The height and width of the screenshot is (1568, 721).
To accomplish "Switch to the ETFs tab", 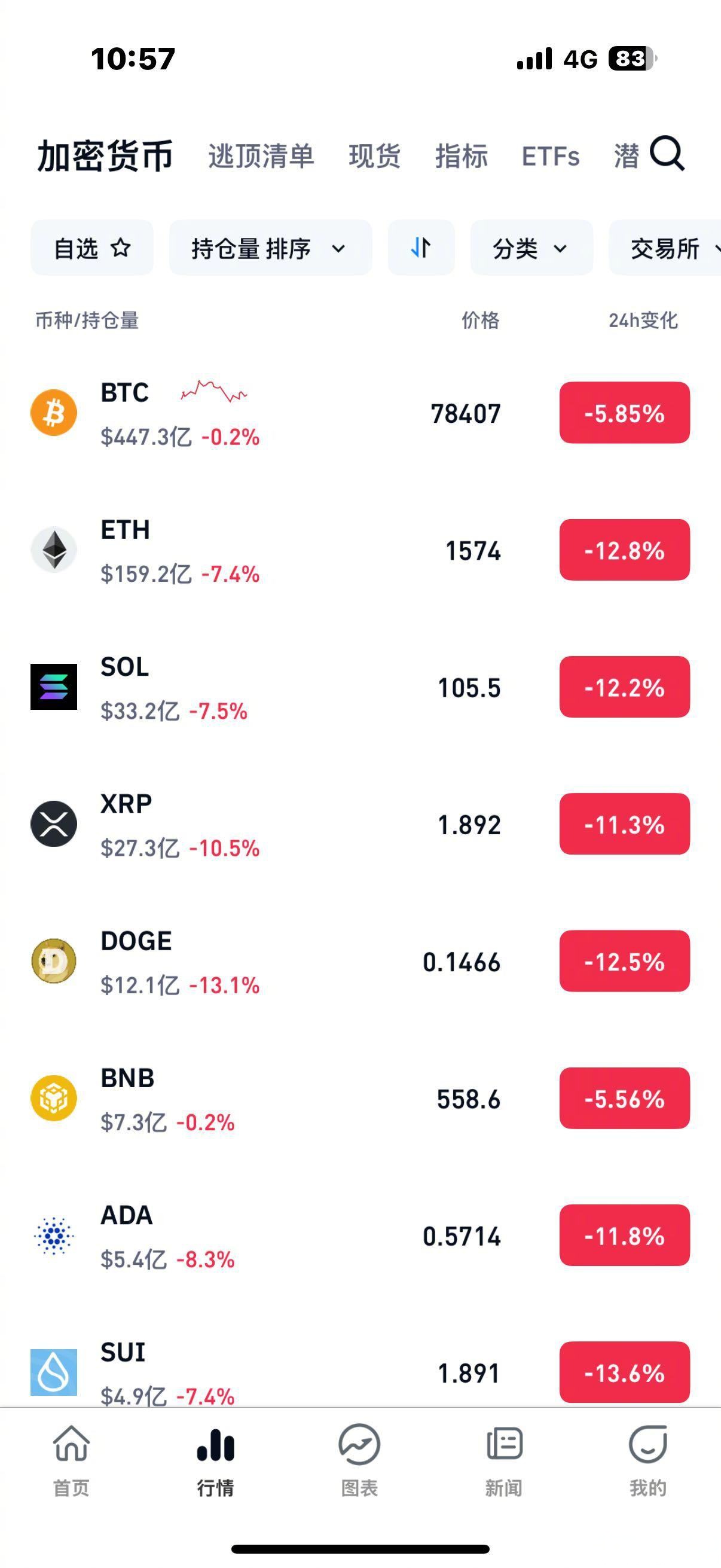I will pos(550,157).
